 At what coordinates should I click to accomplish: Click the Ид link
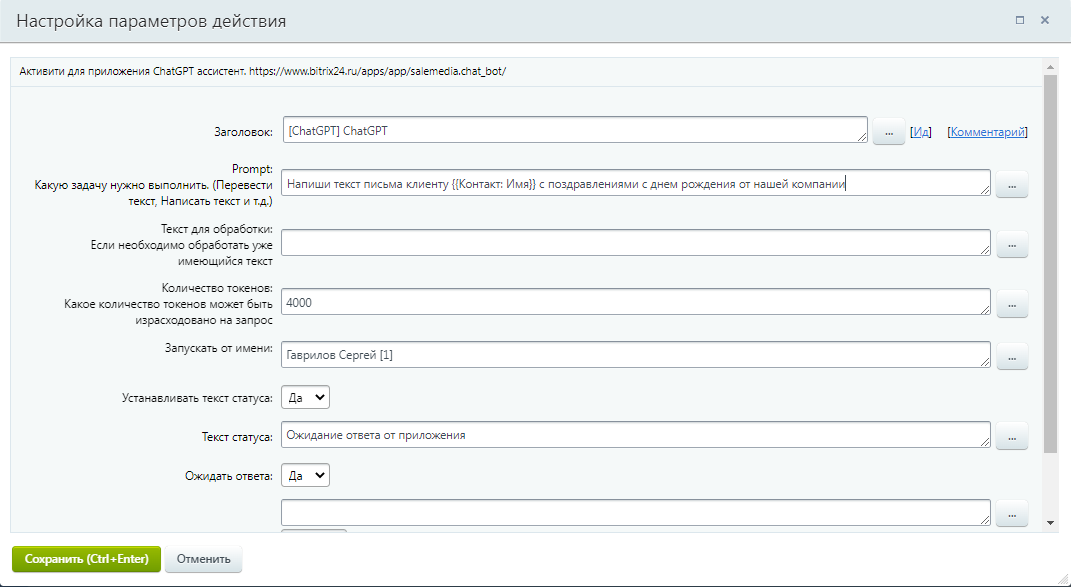[921, 132]
